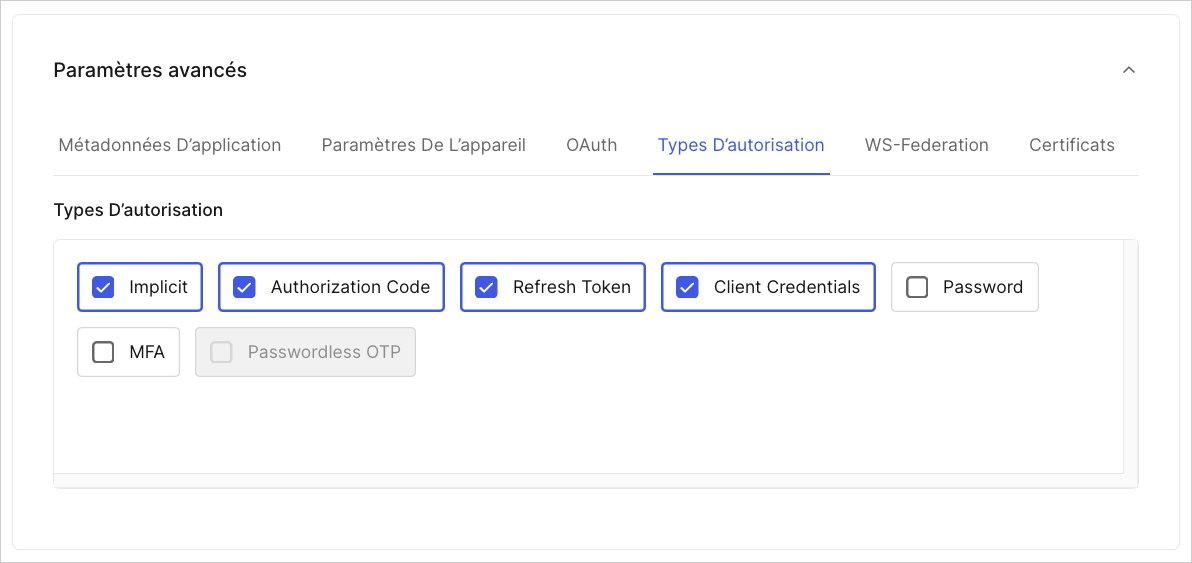Viewport: 1192px width, 563px height.
Task: Open the Métadonnées D'application tab
Action: click(170, 144)
